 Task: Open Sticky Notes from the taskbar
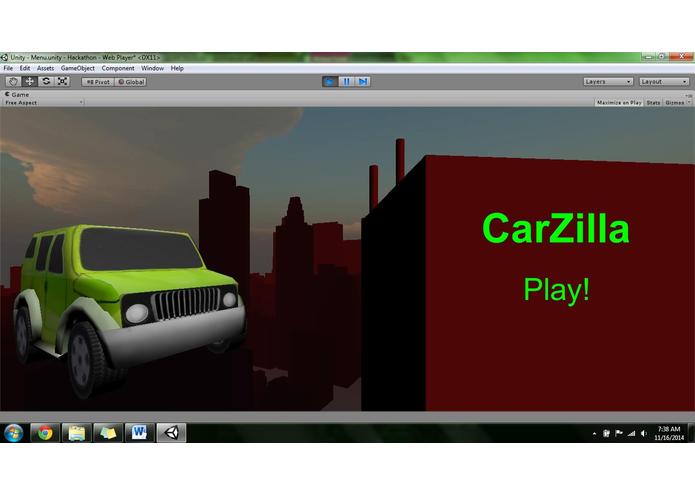108,432
